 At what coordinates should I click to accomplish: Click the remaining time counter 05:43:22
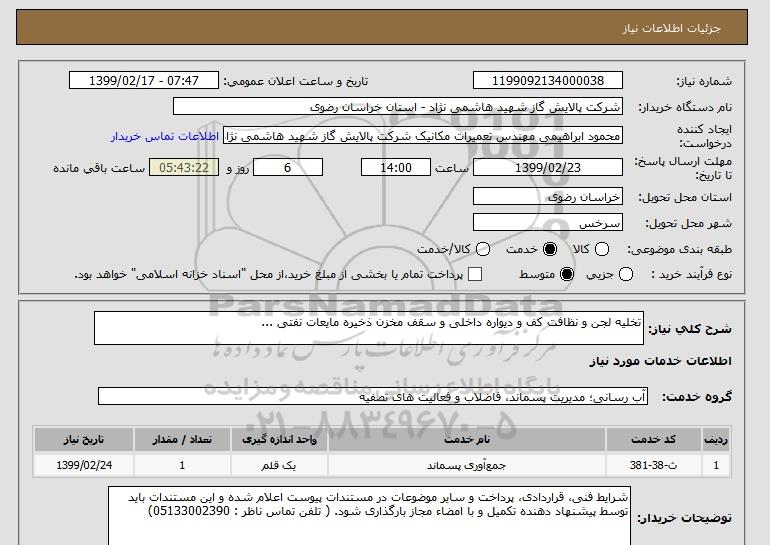tap(184, 167)
